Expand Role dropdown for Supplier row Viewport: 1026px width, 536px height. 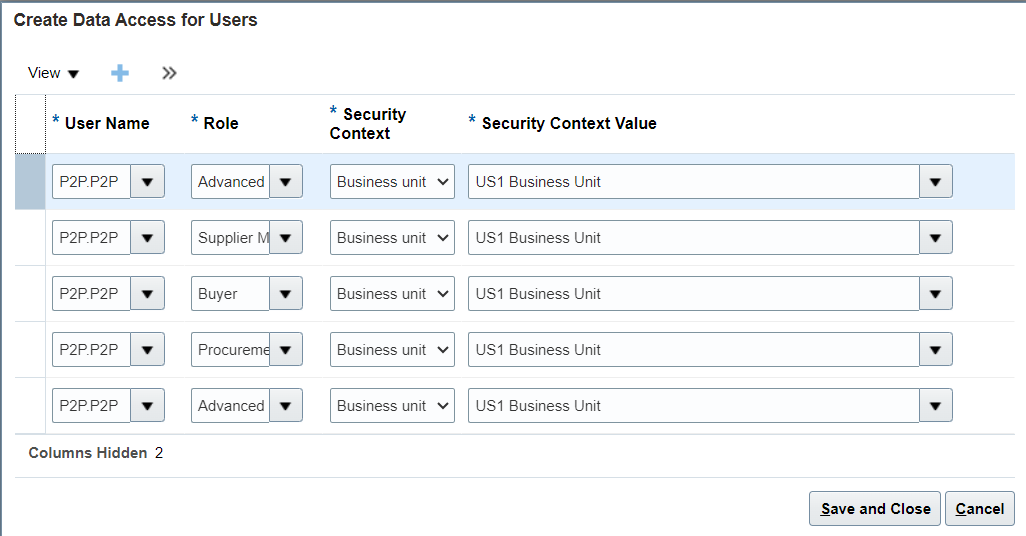point(286,238)
